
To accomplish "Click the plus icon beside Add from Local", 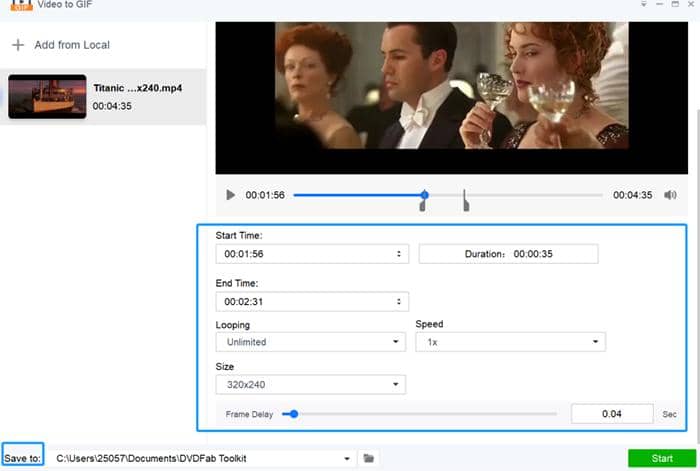I will tap(17, 45).
